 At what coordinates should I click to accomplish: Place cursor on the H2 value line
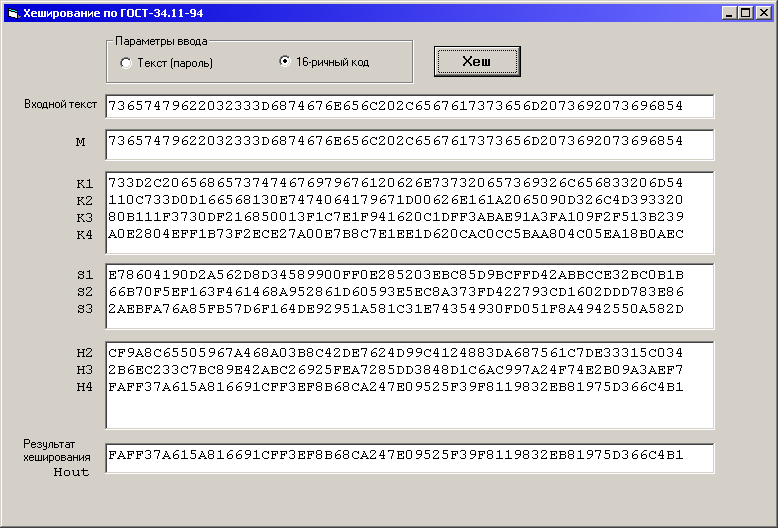[x=395, y=354]
